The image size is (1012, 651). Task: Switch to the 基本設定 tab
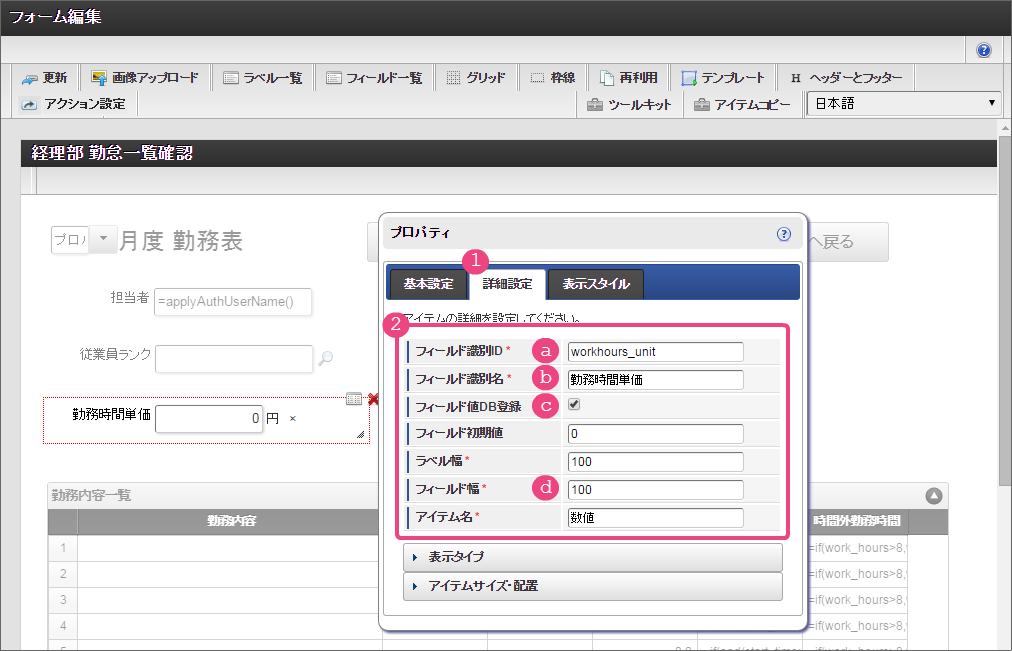tap(428, 284)
